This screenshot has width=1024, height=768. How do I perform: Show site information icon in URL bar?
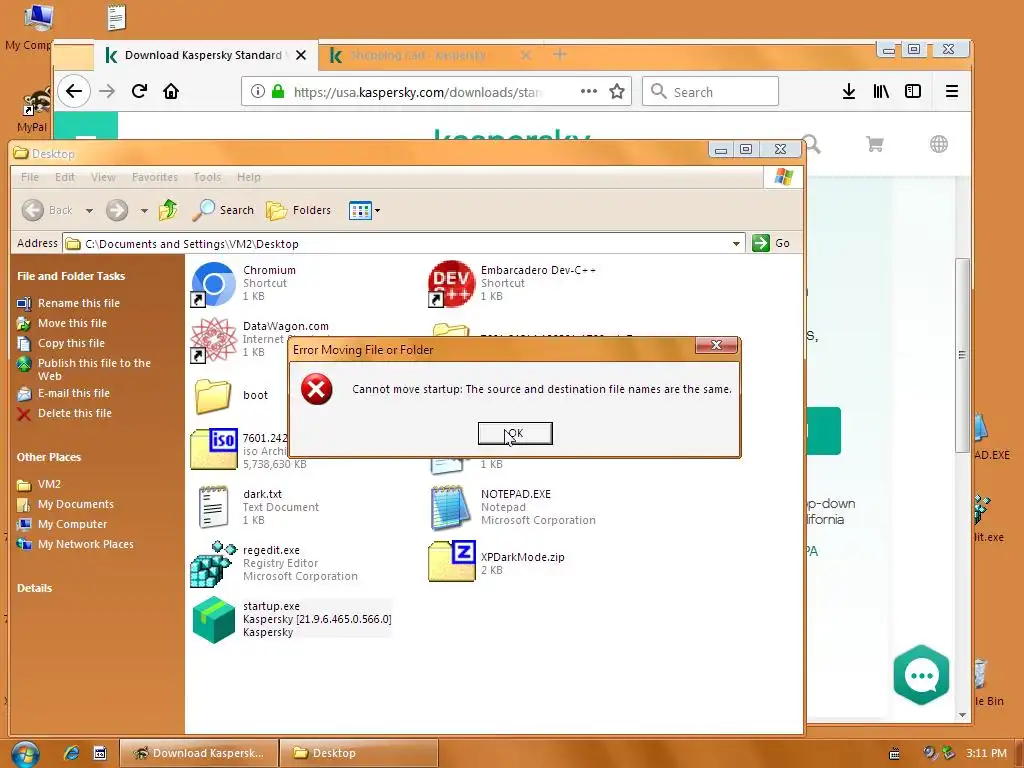pyautogui.click(x=258, y=91)
